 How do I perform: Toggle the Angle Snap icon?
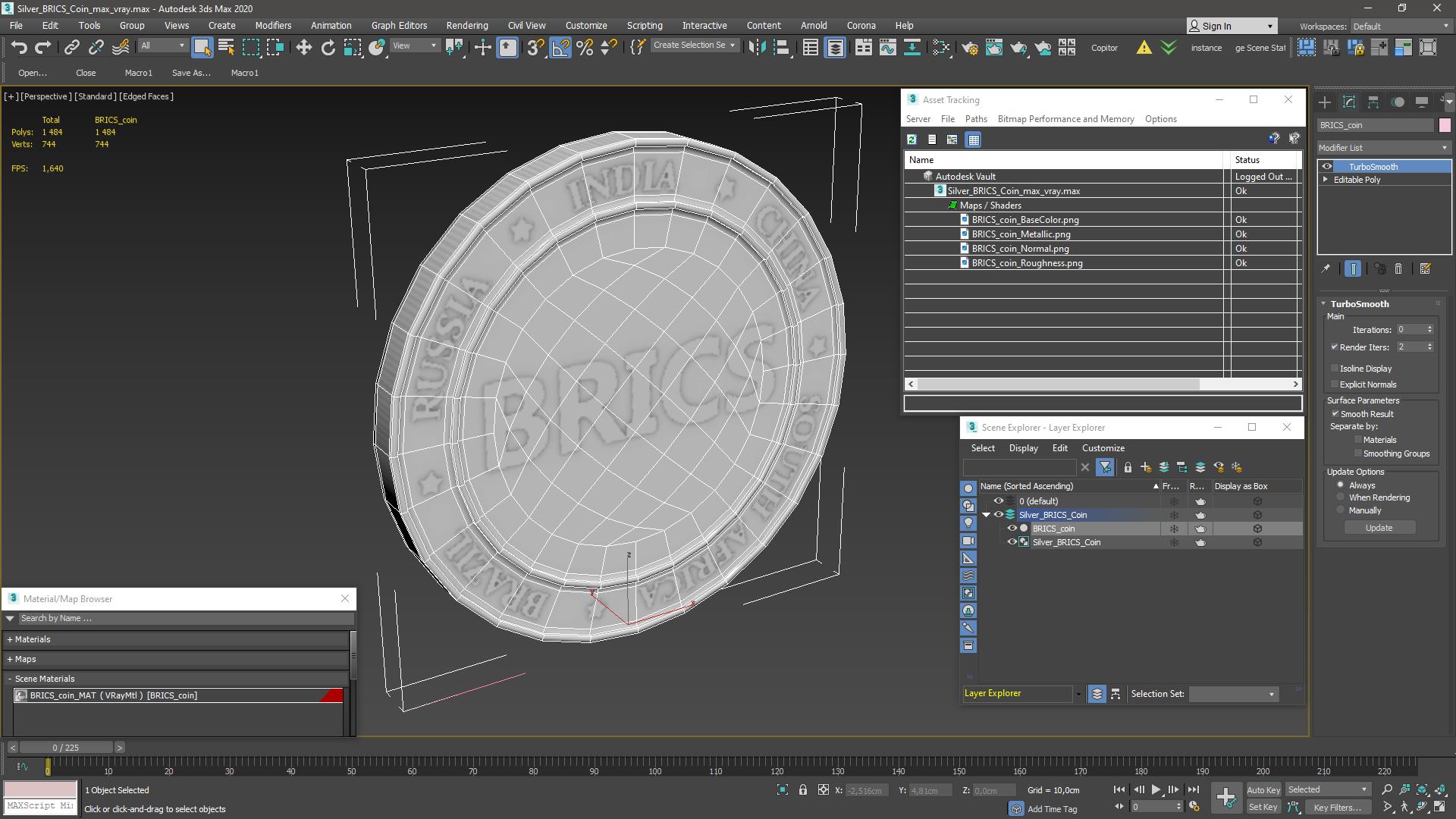[x=560, y=48]
